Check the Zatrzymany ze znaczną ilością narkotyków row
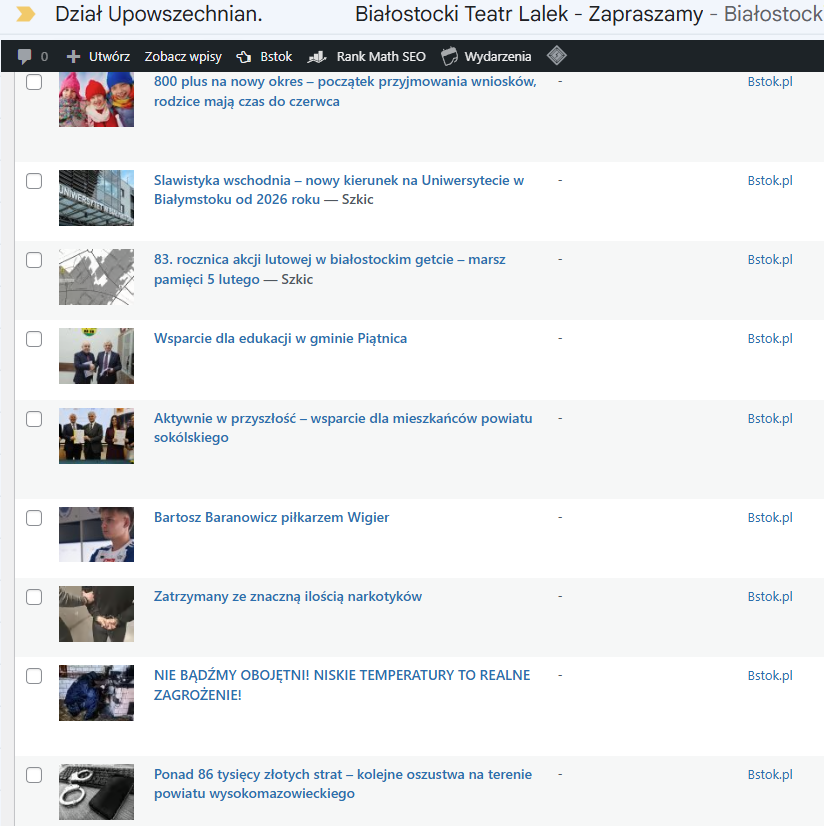 pos(34,597)
